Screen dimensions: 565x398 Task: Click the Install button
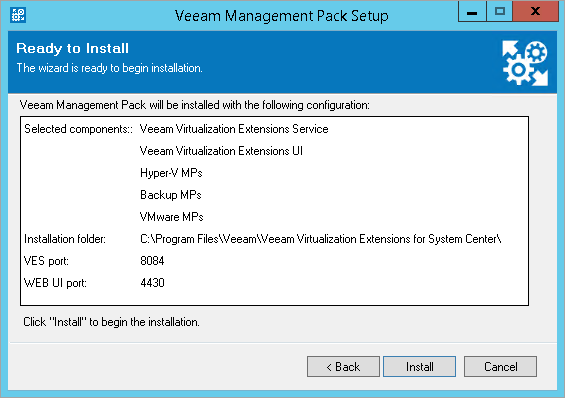(419, 367)
